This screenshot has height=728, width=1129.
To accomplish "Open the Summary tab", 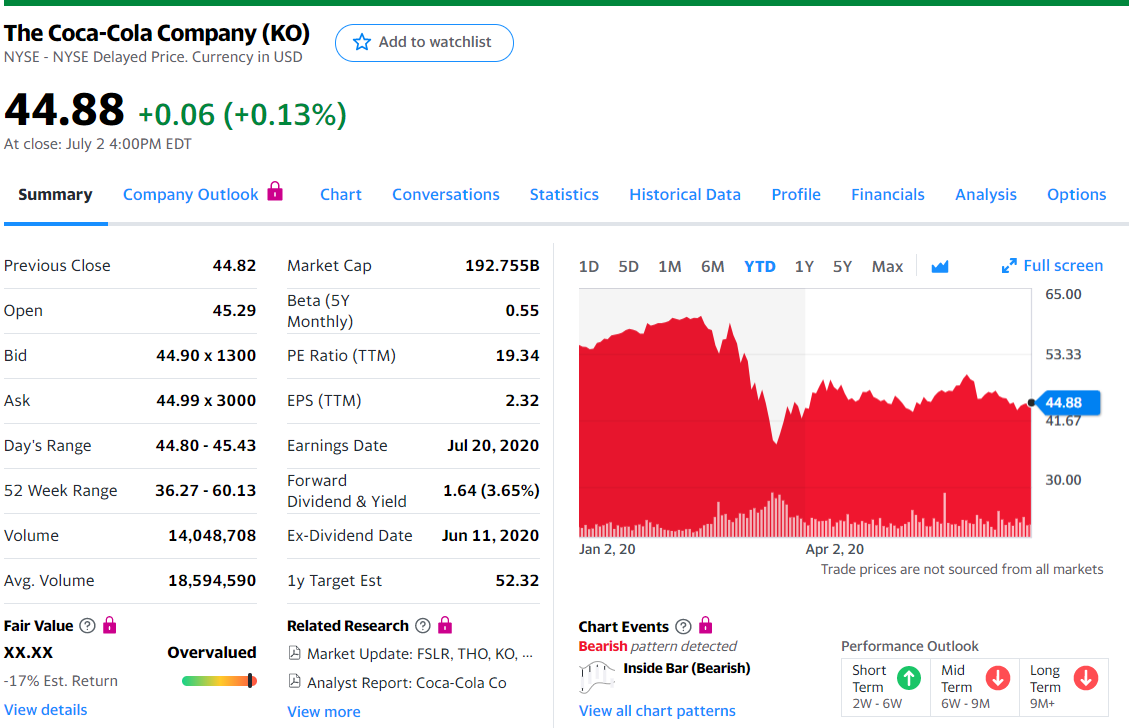I will click(55, 194).
